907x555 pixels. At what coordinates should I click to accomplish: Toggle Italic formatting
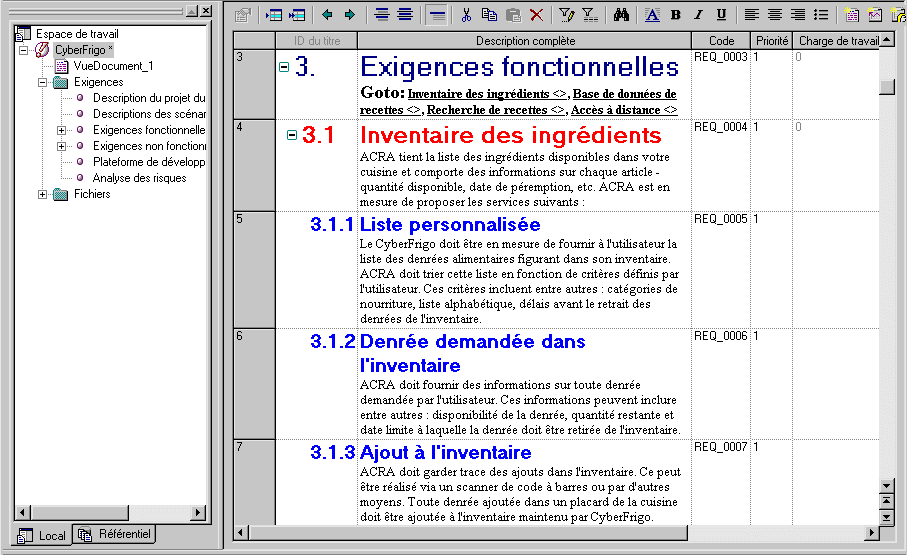click(698, 14)
